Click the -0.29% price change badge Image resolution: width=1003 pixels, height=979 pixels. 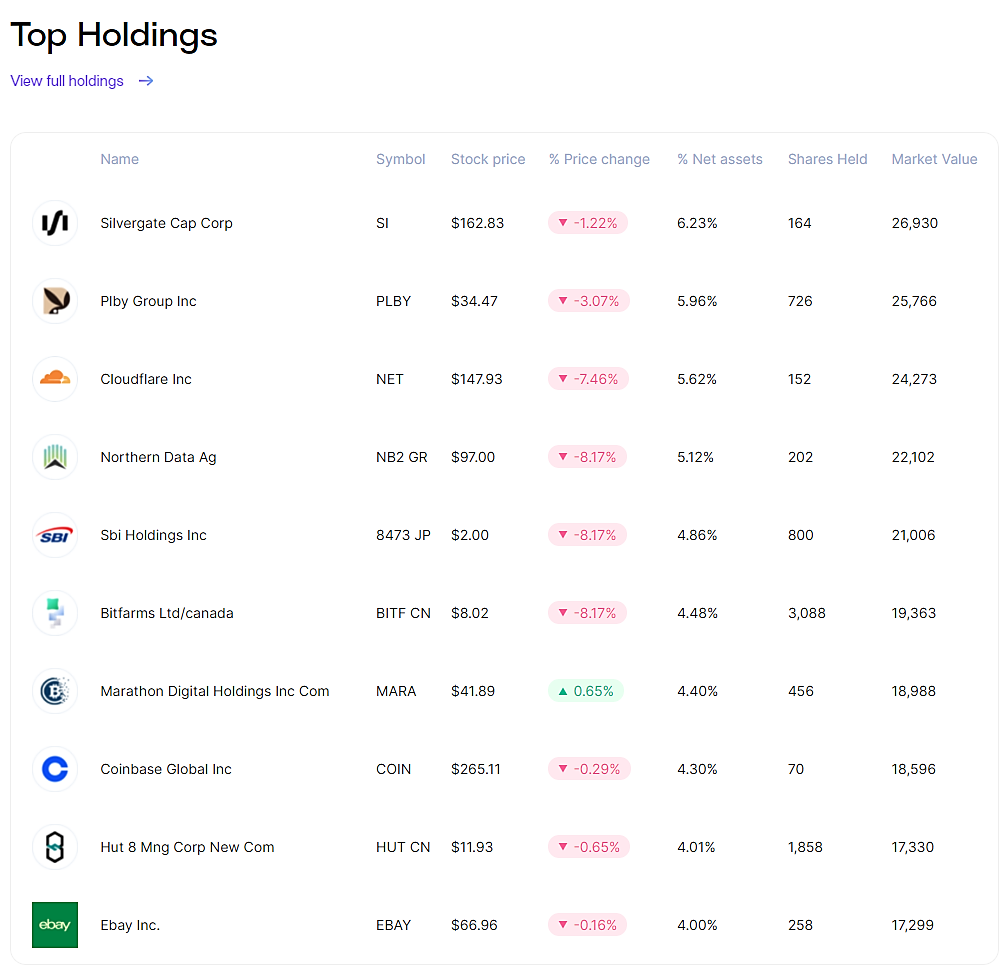click(x=589, y=769)
